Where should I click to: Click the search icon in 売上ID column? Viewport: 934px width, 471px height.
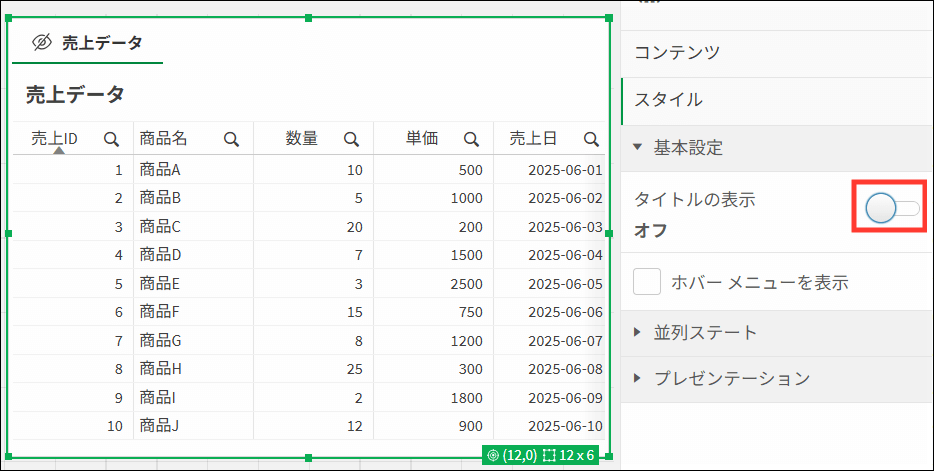111,139
